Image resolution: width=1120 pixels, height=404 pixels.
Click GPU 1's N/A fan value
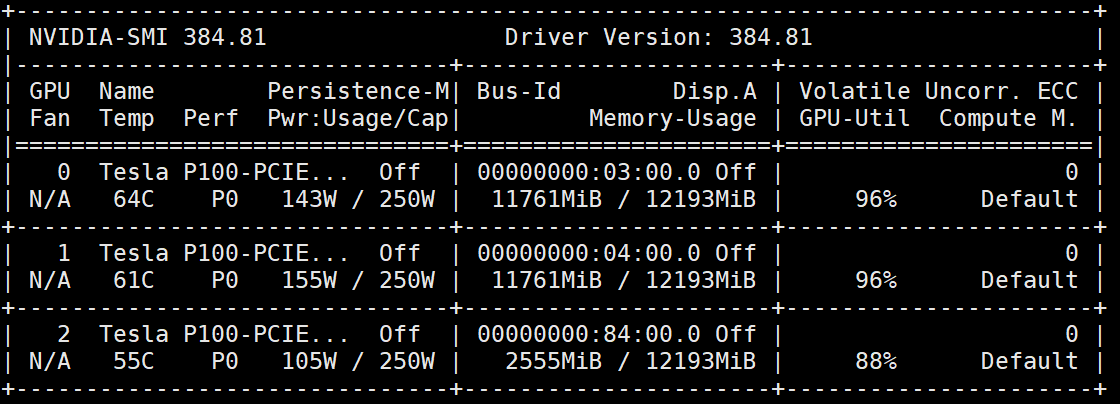click(49, 281)
